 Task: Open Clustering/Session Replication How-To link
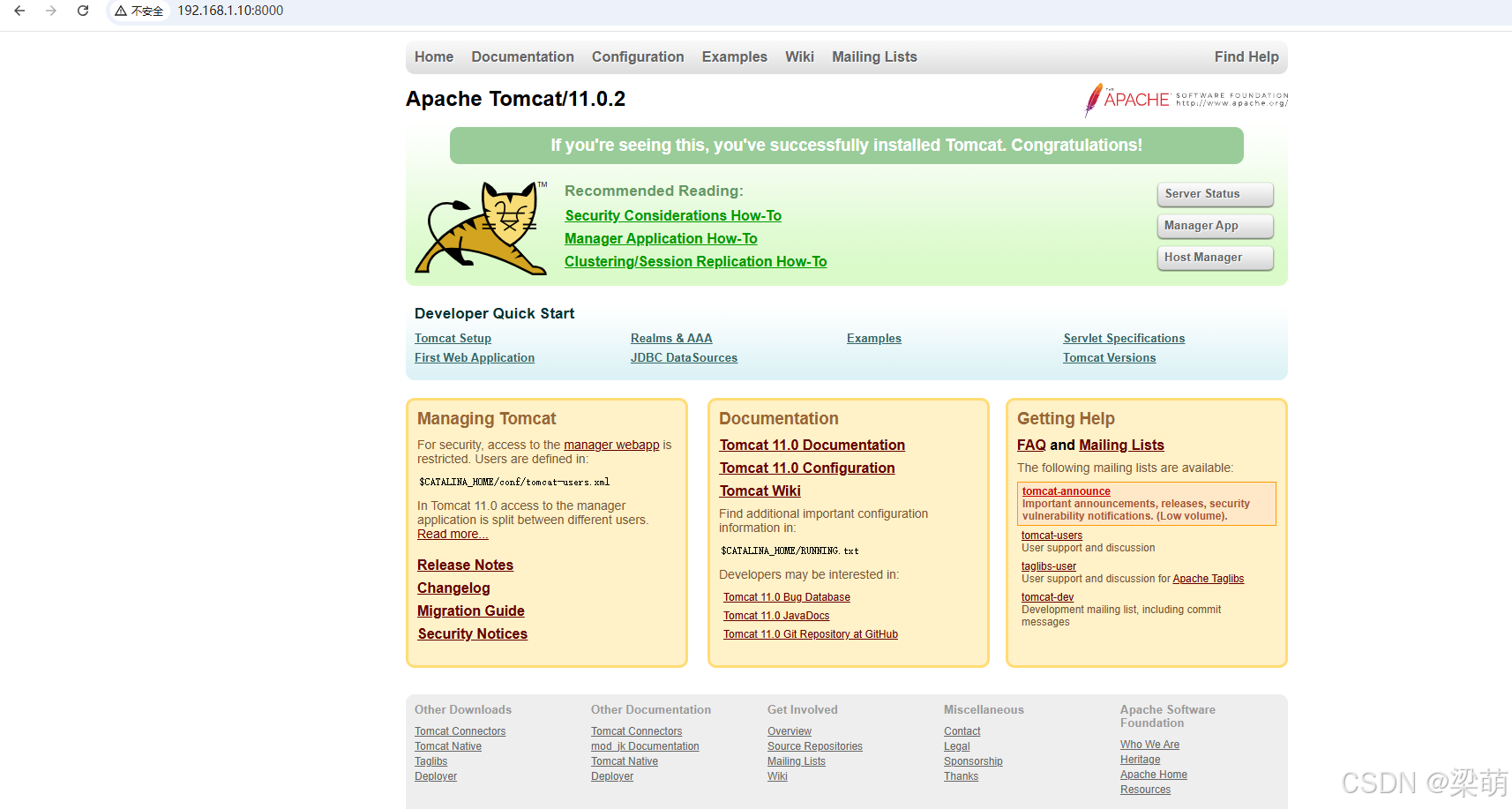696,261
